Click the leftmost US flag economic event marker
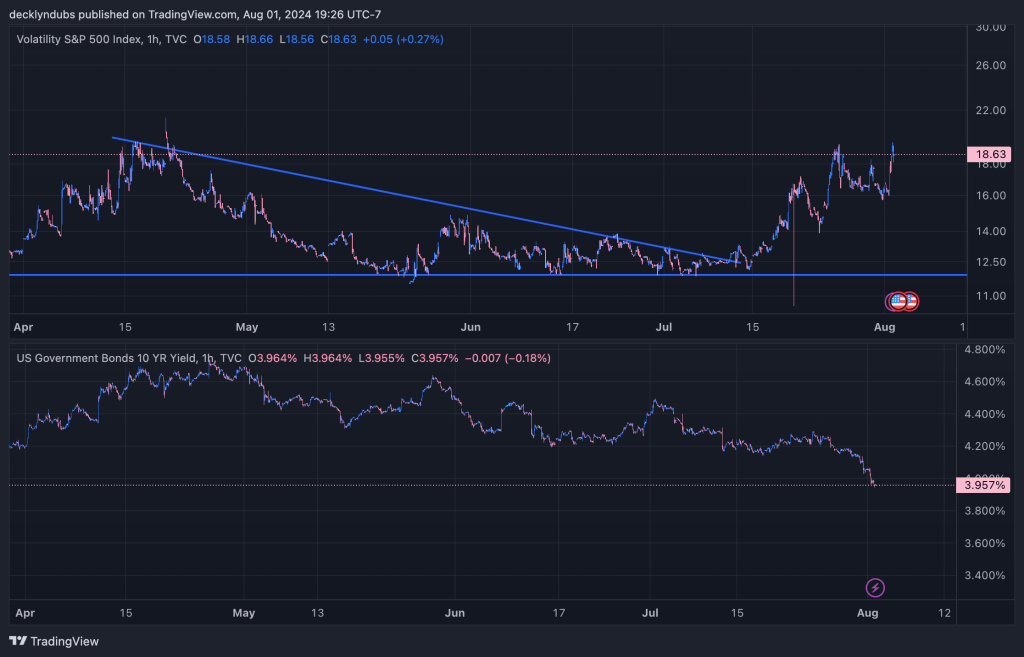Image resolution: width=1024 pixels, height=657 pixels. (895, 301)
